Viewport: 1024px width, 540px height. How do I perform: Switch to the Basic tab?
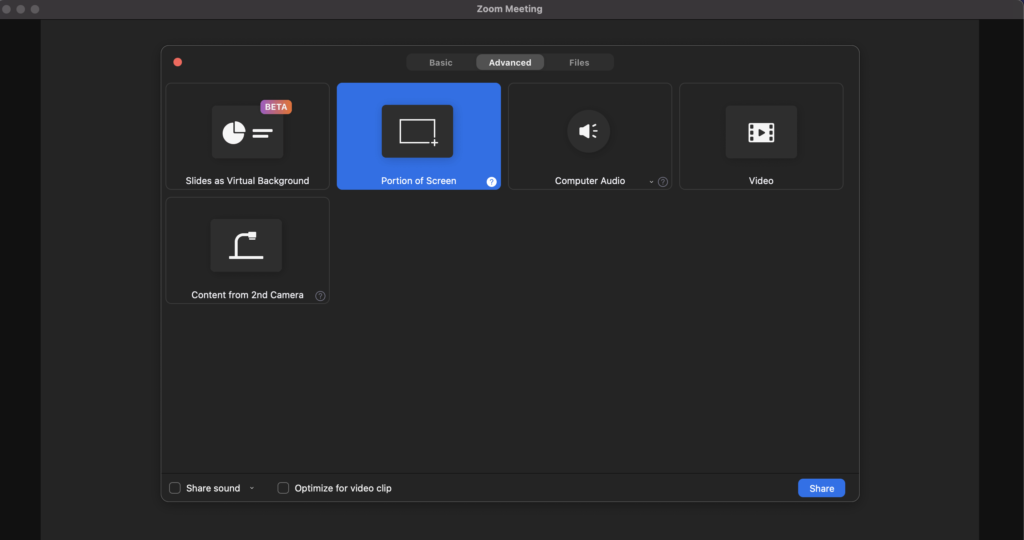tap(441, 63)
